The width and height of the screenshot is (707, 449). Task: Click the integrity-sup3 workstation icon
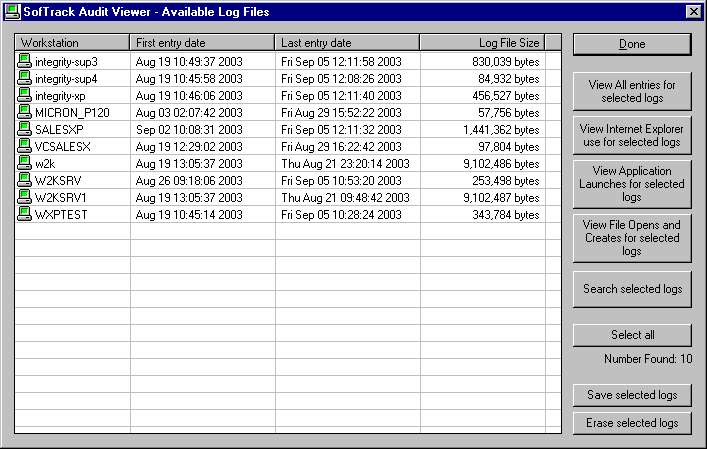(x=24, y=61)
